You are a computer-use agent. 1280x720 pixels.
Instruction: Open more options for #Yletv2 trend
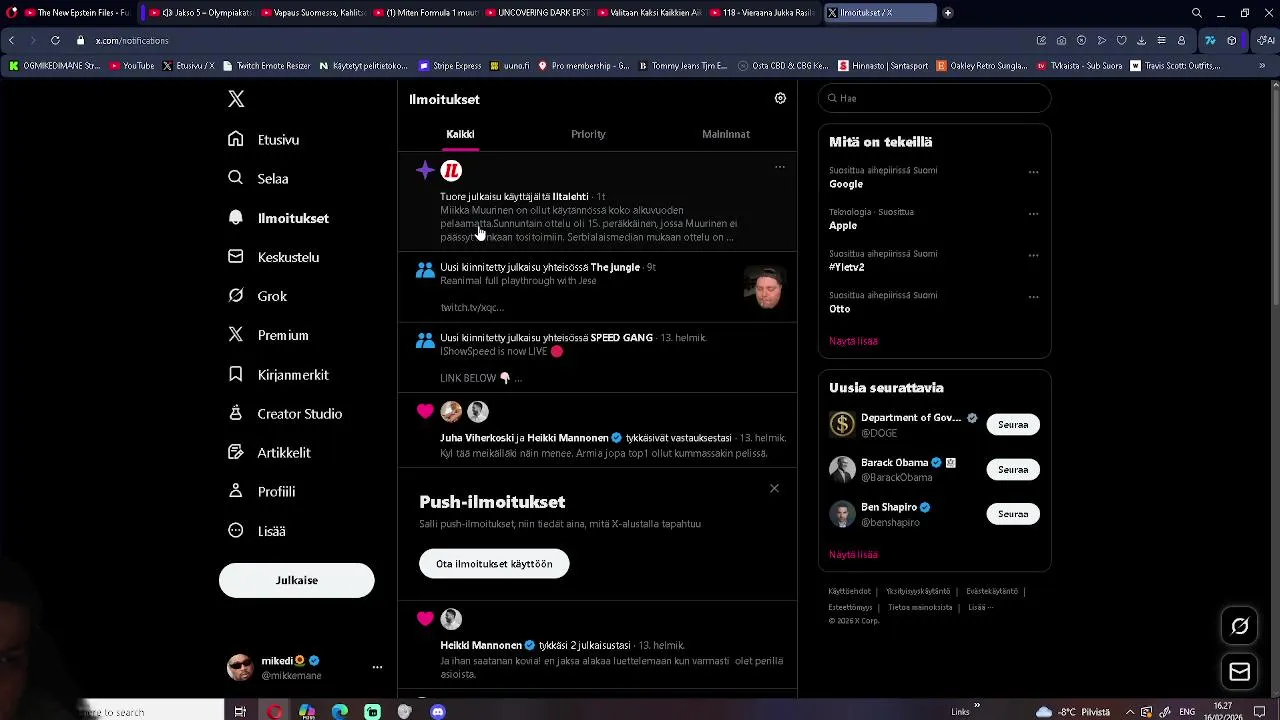pyautogui.click(x=1033, y=255)
